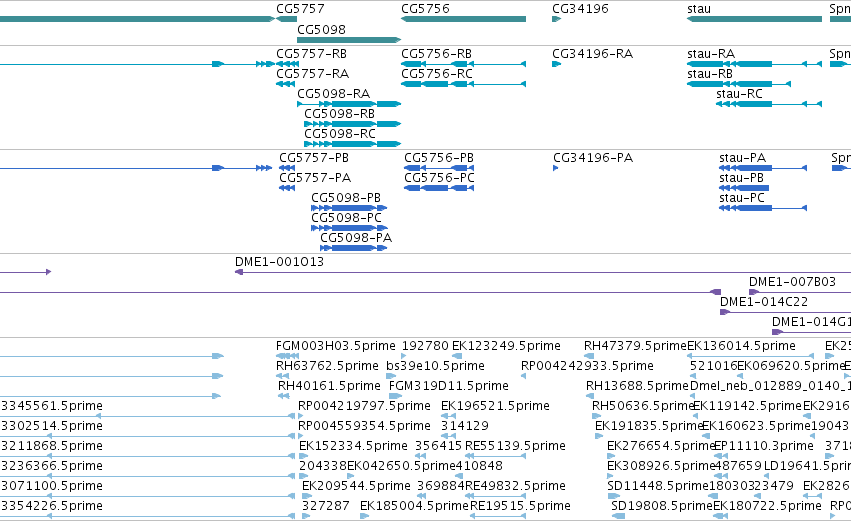Select EST EK276654.5prime

pos(661,447)
